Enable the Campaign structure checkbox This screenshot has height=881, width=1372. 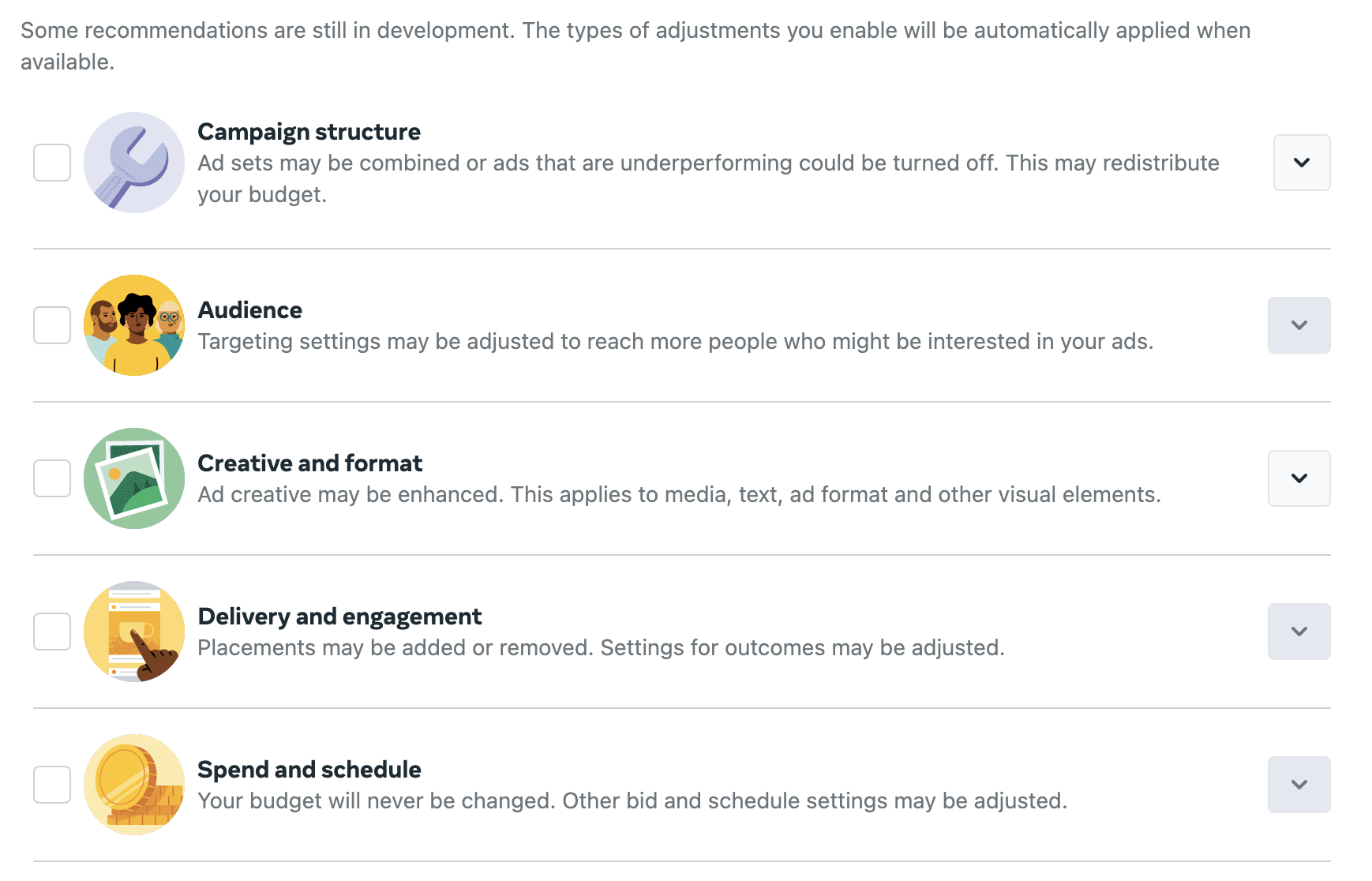[x=52, y=163]
